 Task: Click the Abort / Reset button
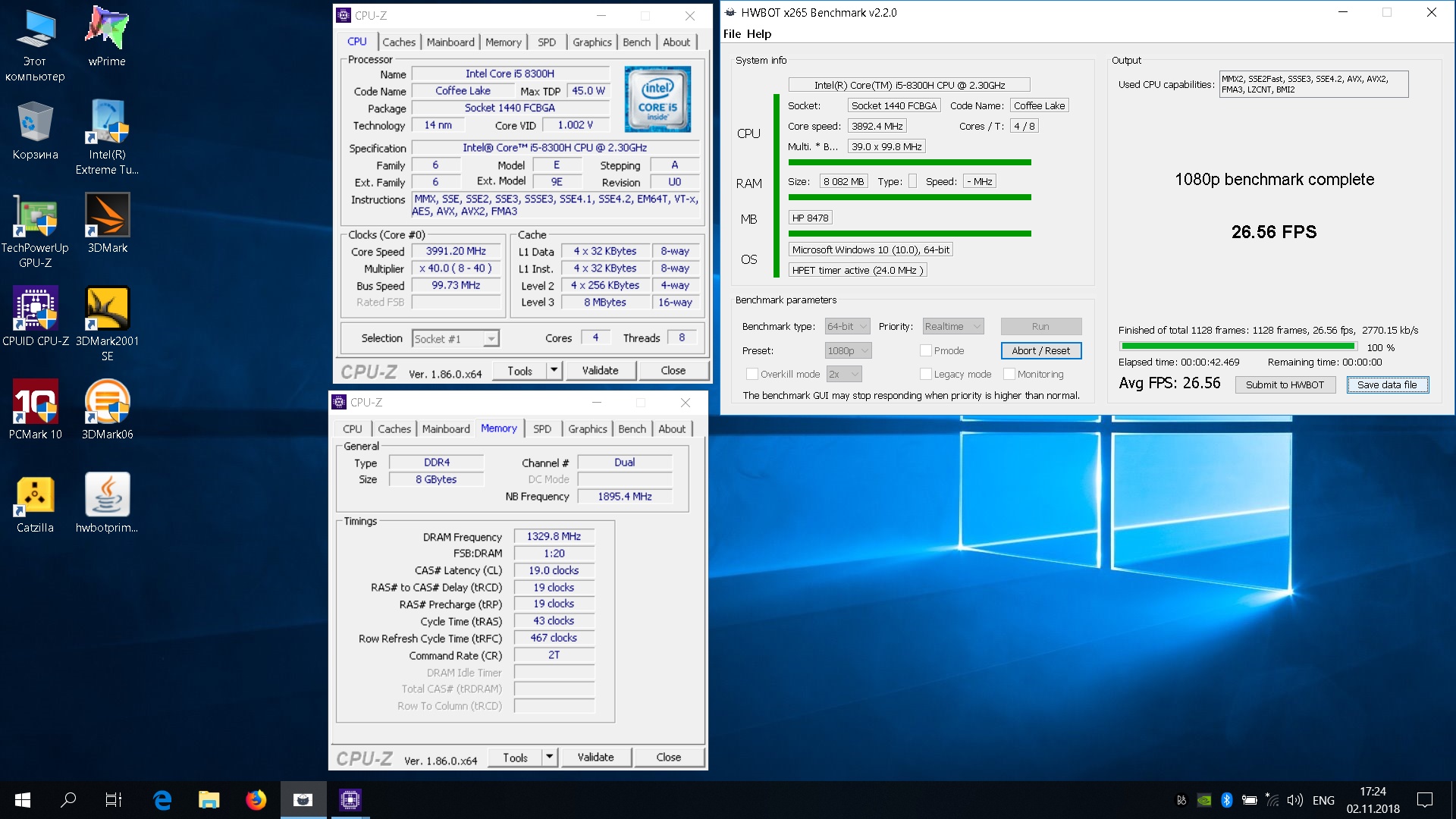pyautogui.click(x=1040, y=350)
